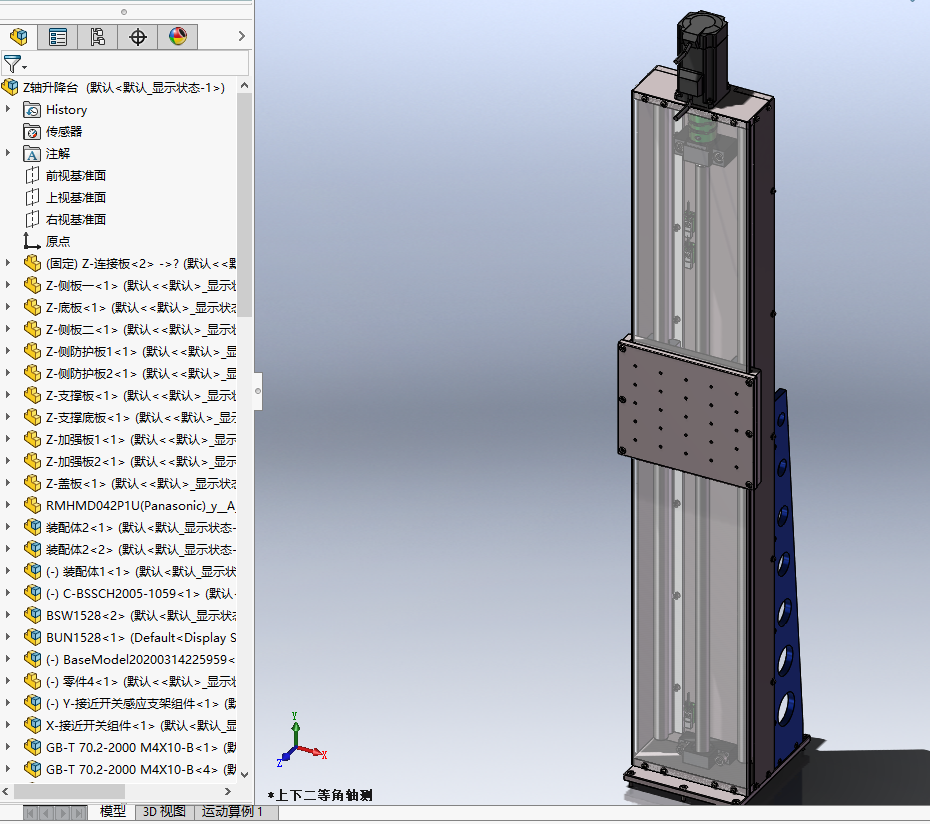Select the (-) 零件4<1> part icon
Screen dimensions: 930x824
coord(32,680)
